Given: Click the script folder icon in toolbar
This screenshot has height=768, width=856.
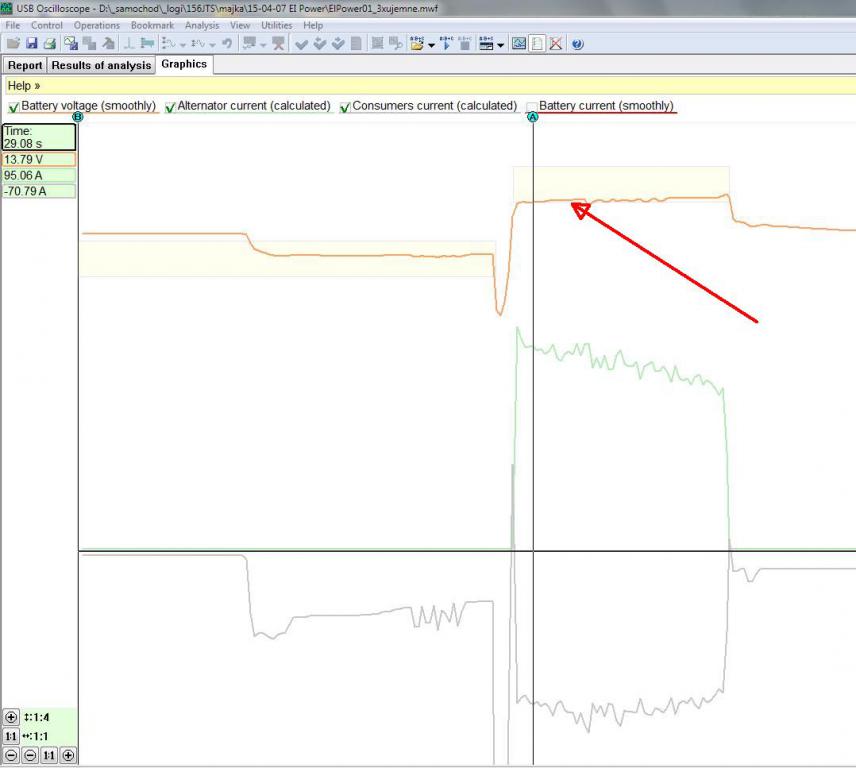Looking at the screenshot, I should (417, 44).
